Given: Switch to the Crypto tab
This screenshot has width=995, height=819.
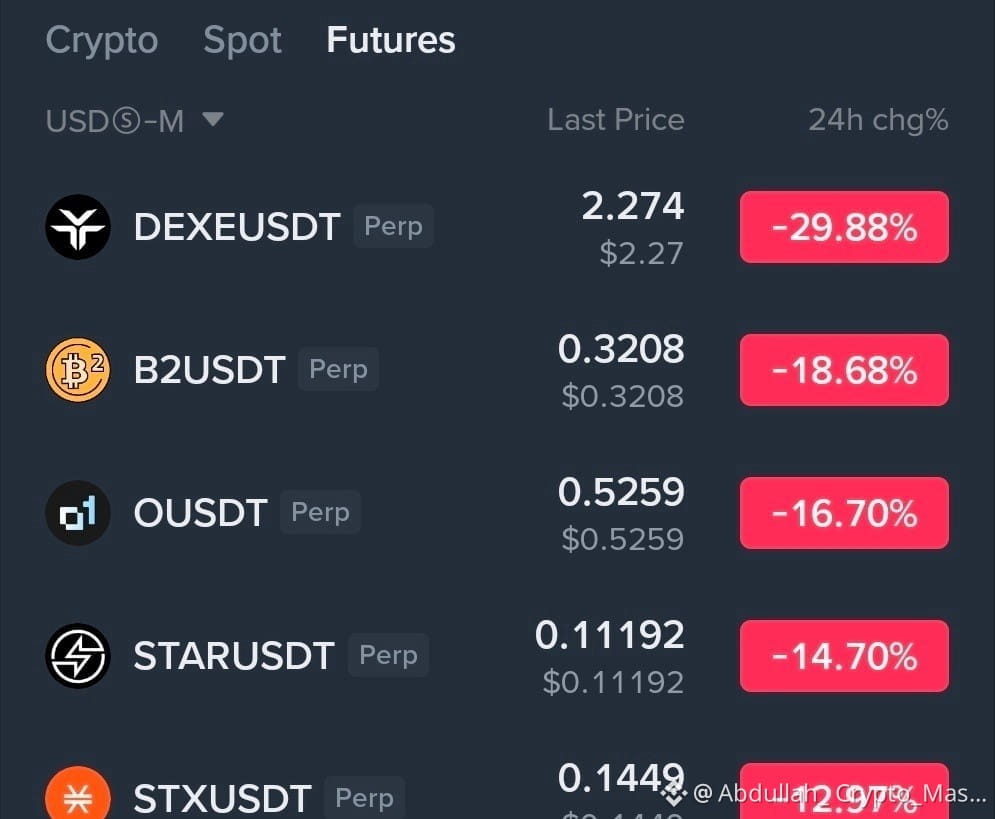Looking at the screenshot, I should [102, 40].
